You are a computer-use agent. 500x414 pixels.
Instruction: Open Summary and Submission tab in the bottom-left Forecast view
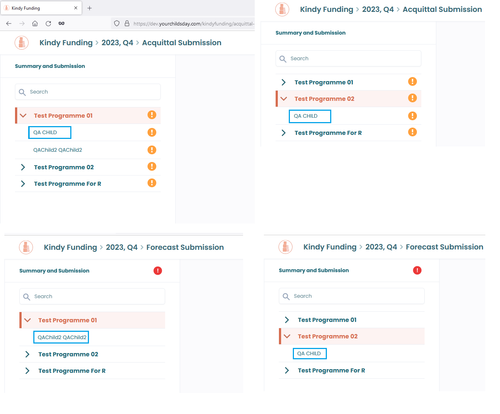(54, 271)
